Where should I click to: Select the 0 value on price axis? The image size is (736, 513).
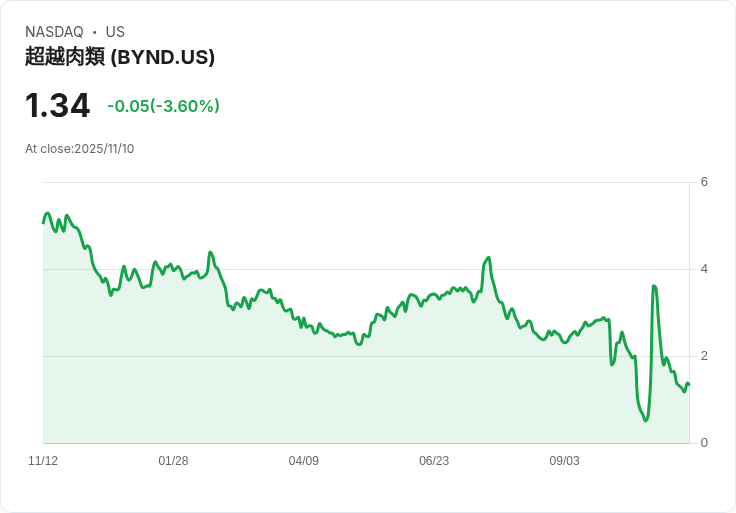point(704,443)
